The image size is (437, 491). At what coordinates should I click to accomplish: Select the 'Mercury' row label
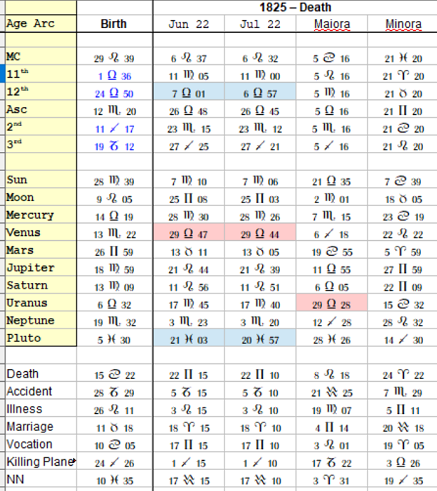30,215
